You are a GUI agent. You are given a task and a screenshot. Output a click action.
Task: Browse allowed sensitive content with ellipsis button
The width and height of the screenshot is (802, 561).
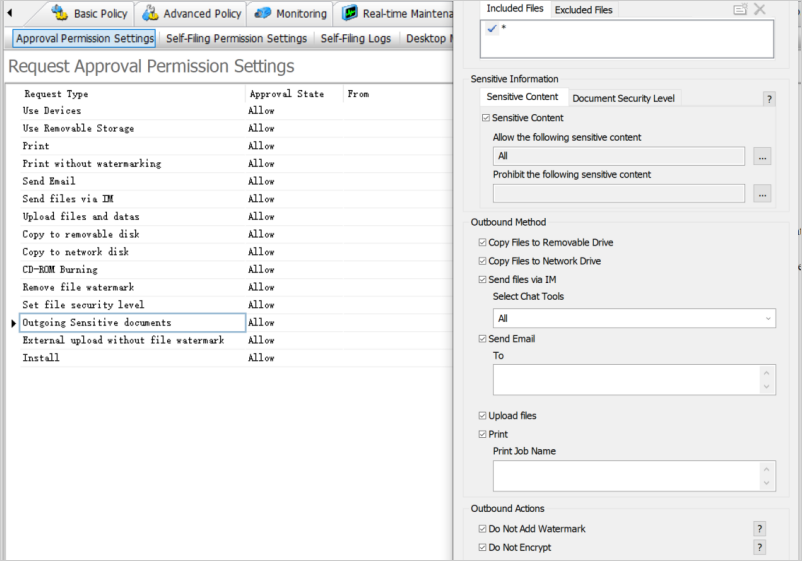coord(762,156)
